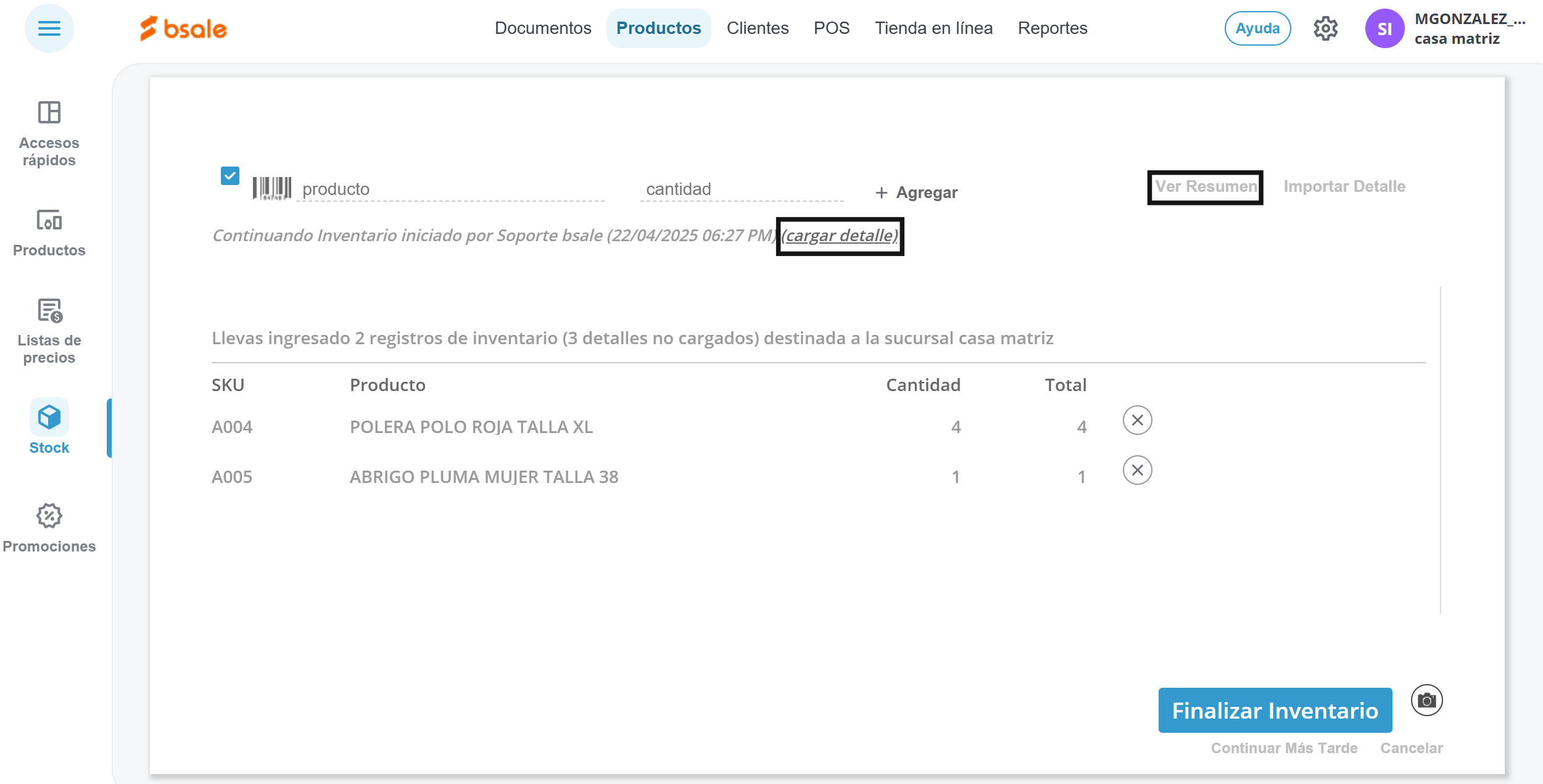The image size is (1543, 784).
Task: Open the Reportes menu
Action: (x=1052, y=28)
